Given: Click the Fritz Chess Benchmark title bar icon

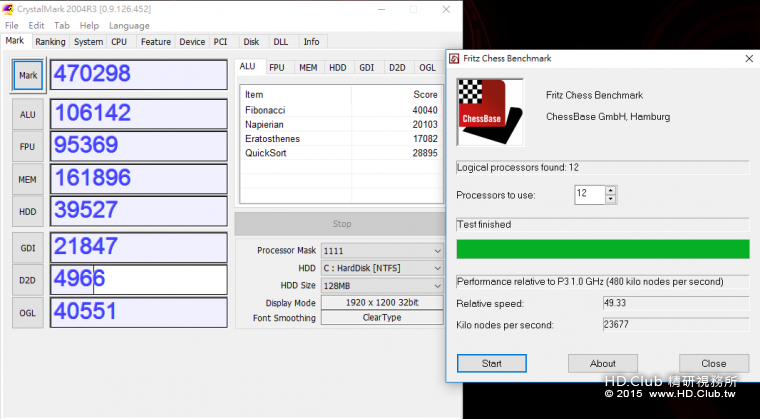Looking at the screenshot, I should point(454,59).
